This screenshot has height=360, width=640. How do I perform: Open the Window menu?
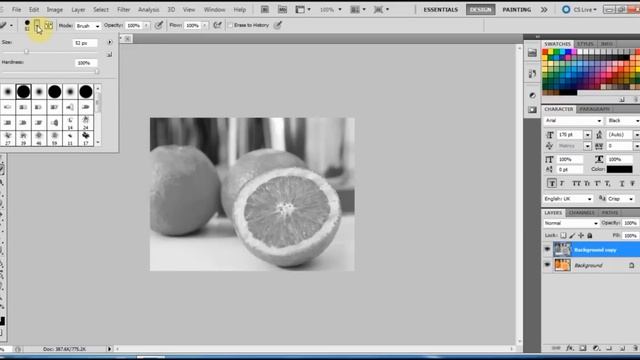point(214,9)
